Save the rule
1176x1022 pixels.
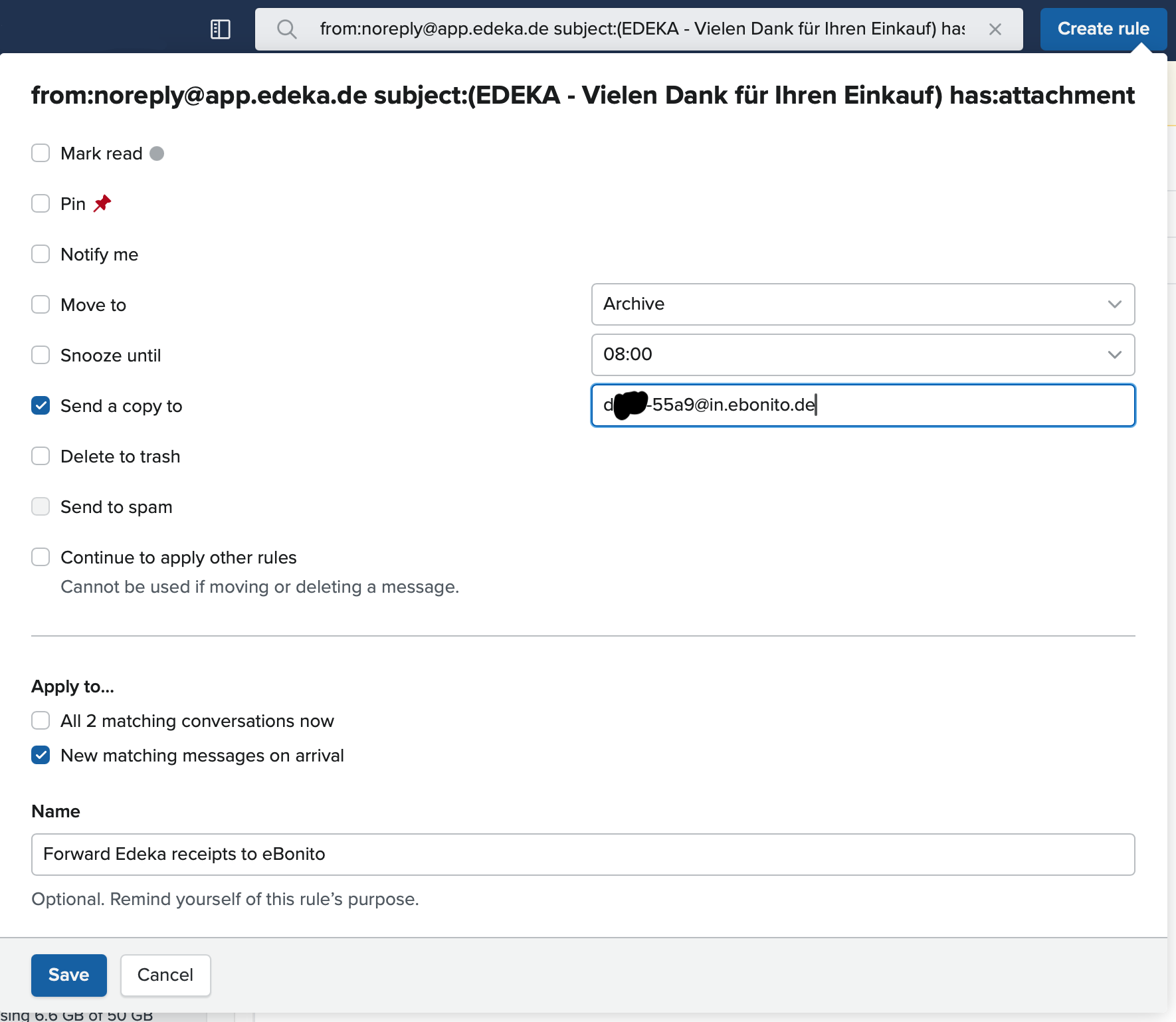tap(68, 975)
